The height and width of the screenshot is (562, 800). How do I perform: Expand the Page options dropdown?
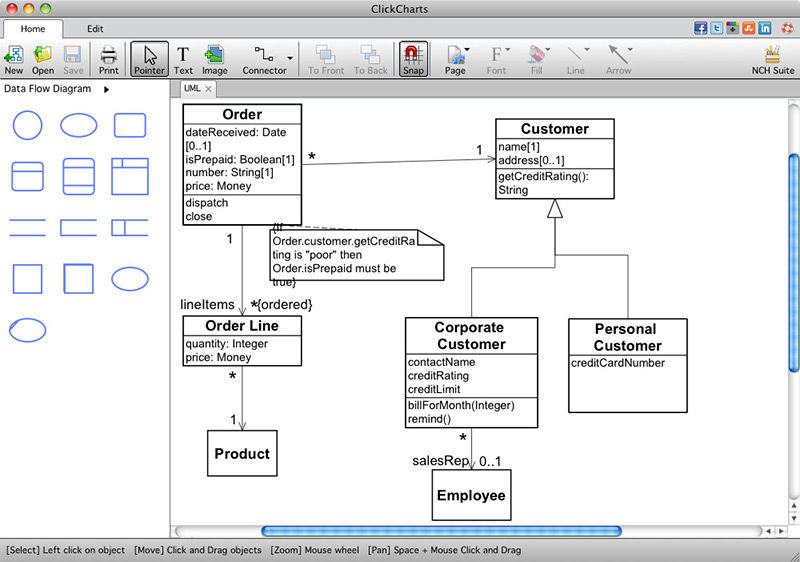467,51
